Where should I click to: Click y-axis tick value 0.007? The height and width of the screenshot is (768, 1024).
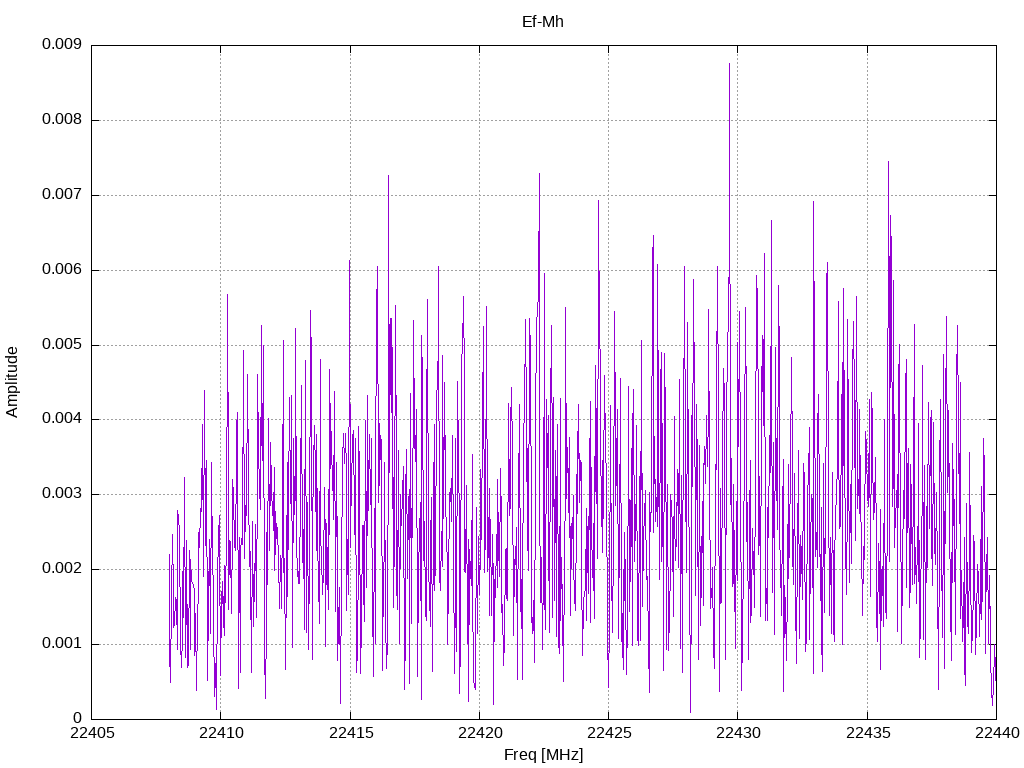coord(62,195)
